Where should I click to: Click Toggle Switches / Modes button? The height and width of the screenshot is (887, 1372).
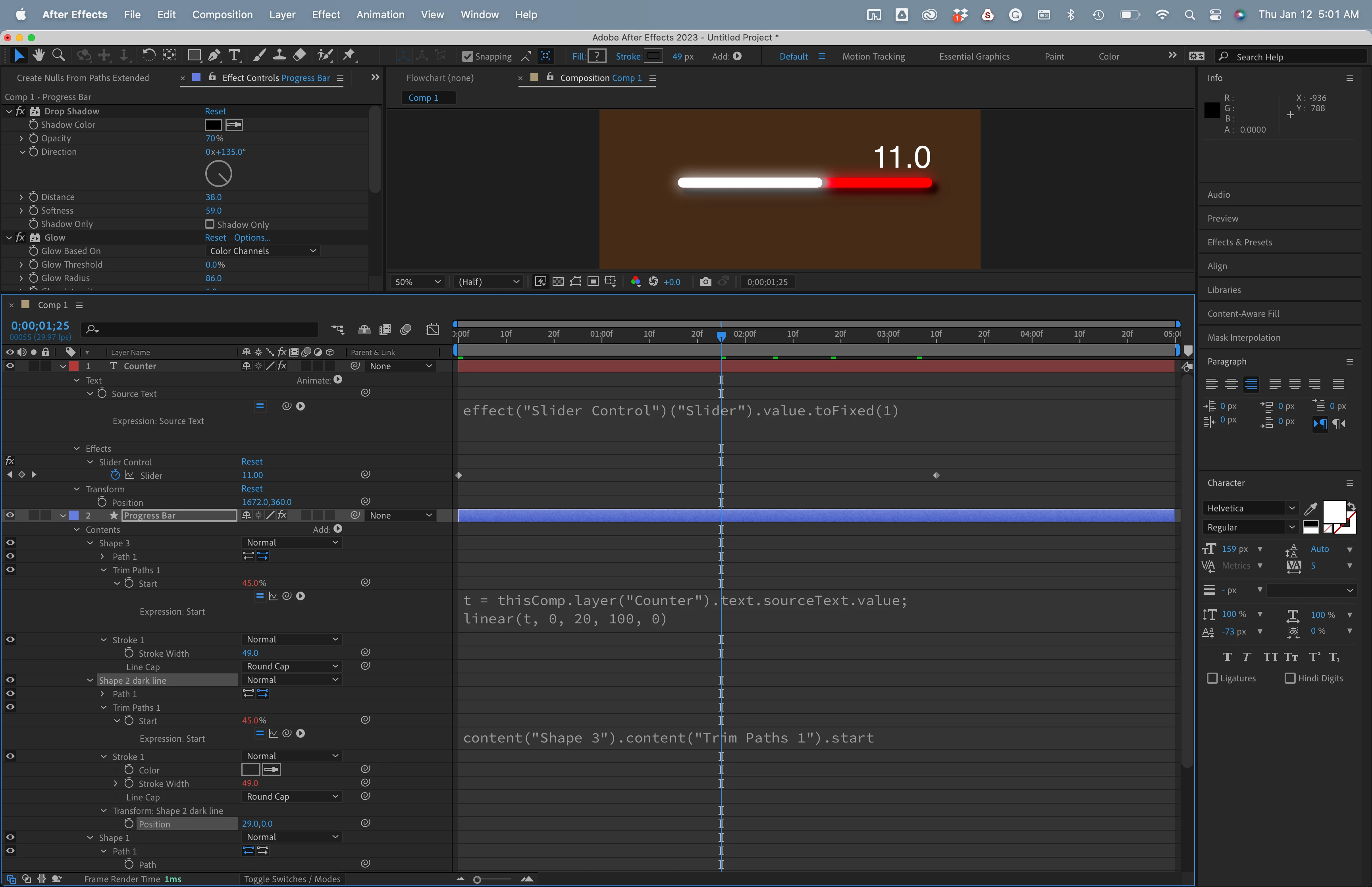tap(292, 879)
